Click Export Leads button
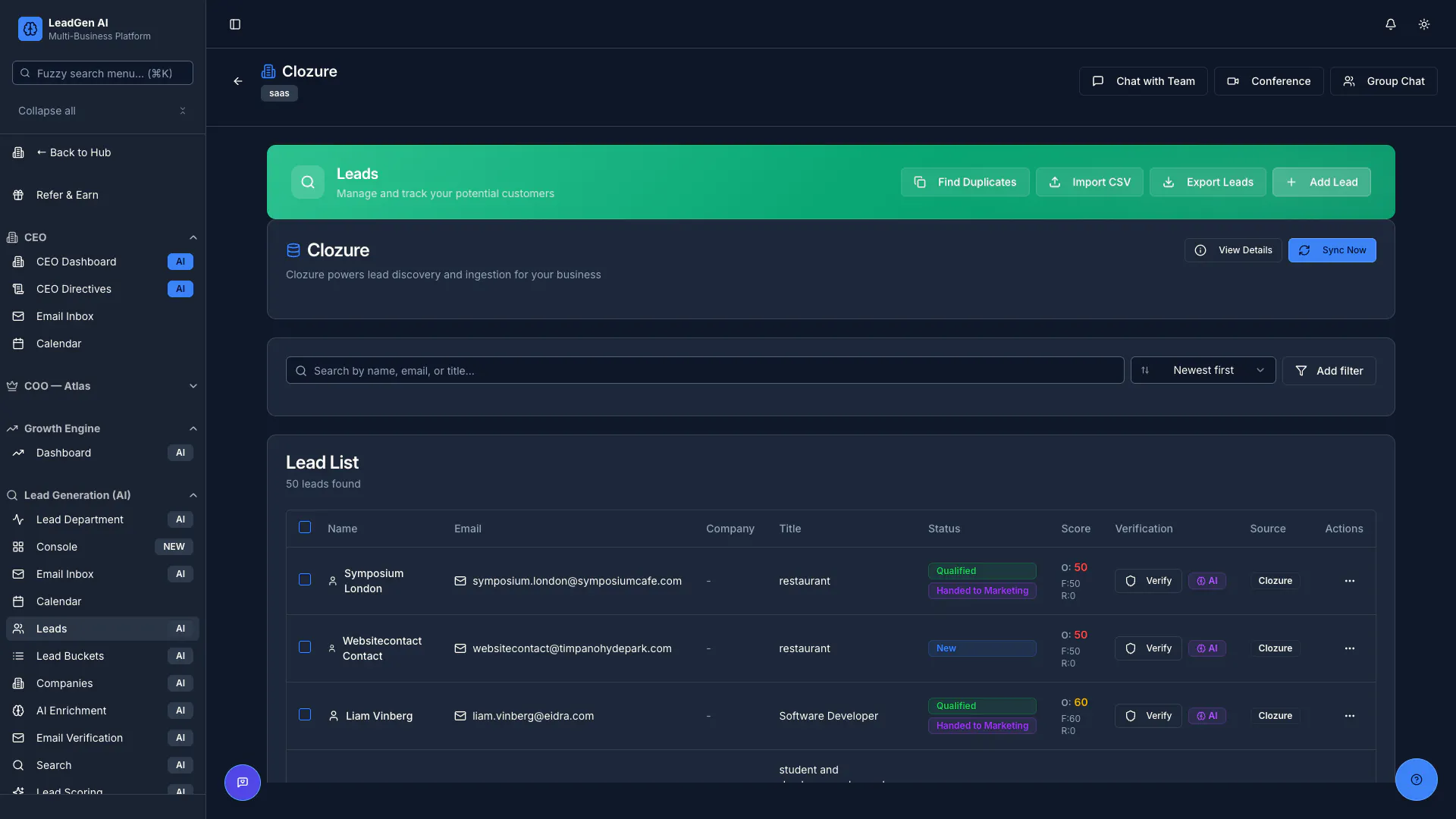The image size is (1456, 819). pyautogui.click(x=1208, y=182)
